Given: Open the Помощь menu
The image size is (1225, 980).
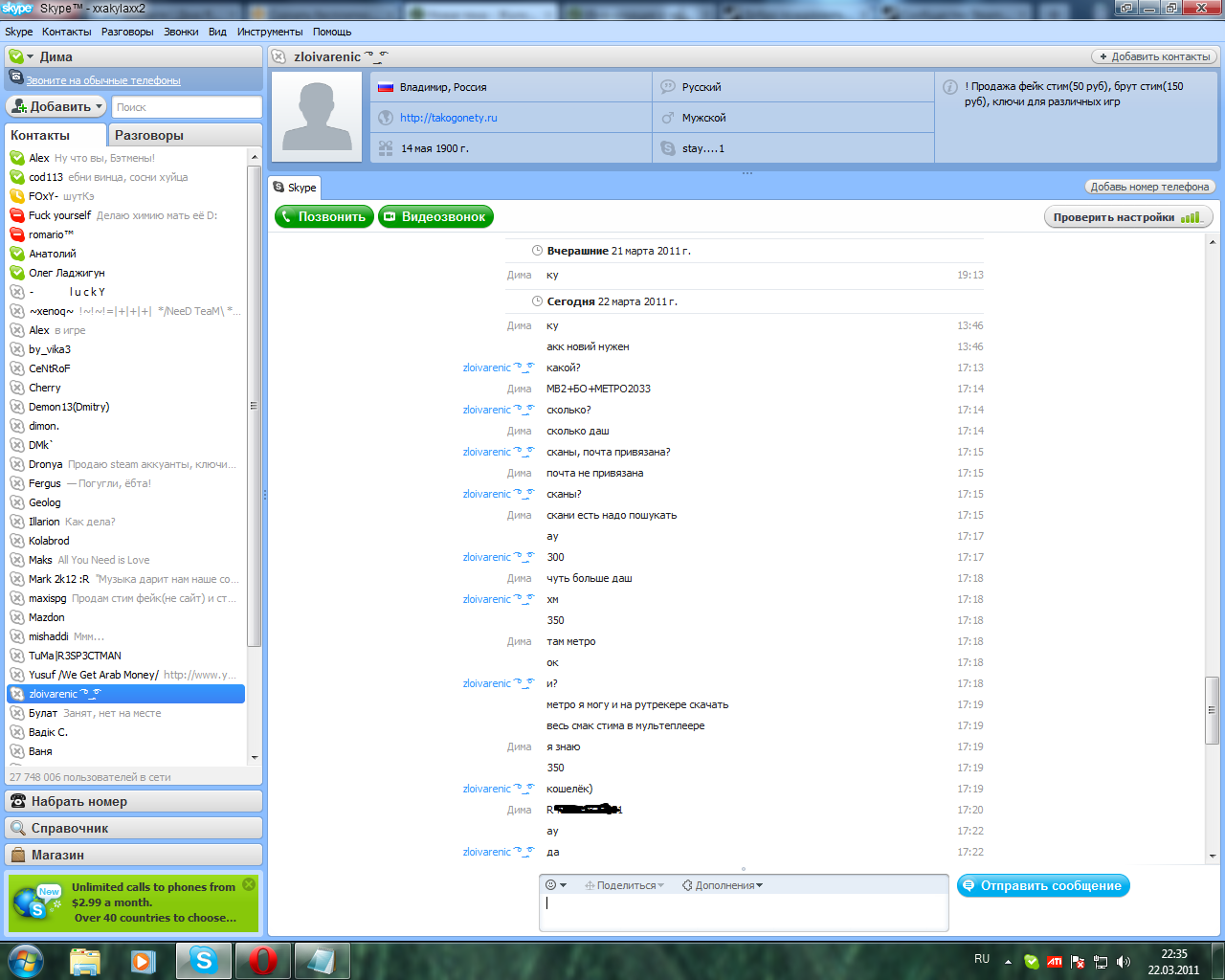Looking at the screenshot, I should pyautogui.click(x=332, y=32).
